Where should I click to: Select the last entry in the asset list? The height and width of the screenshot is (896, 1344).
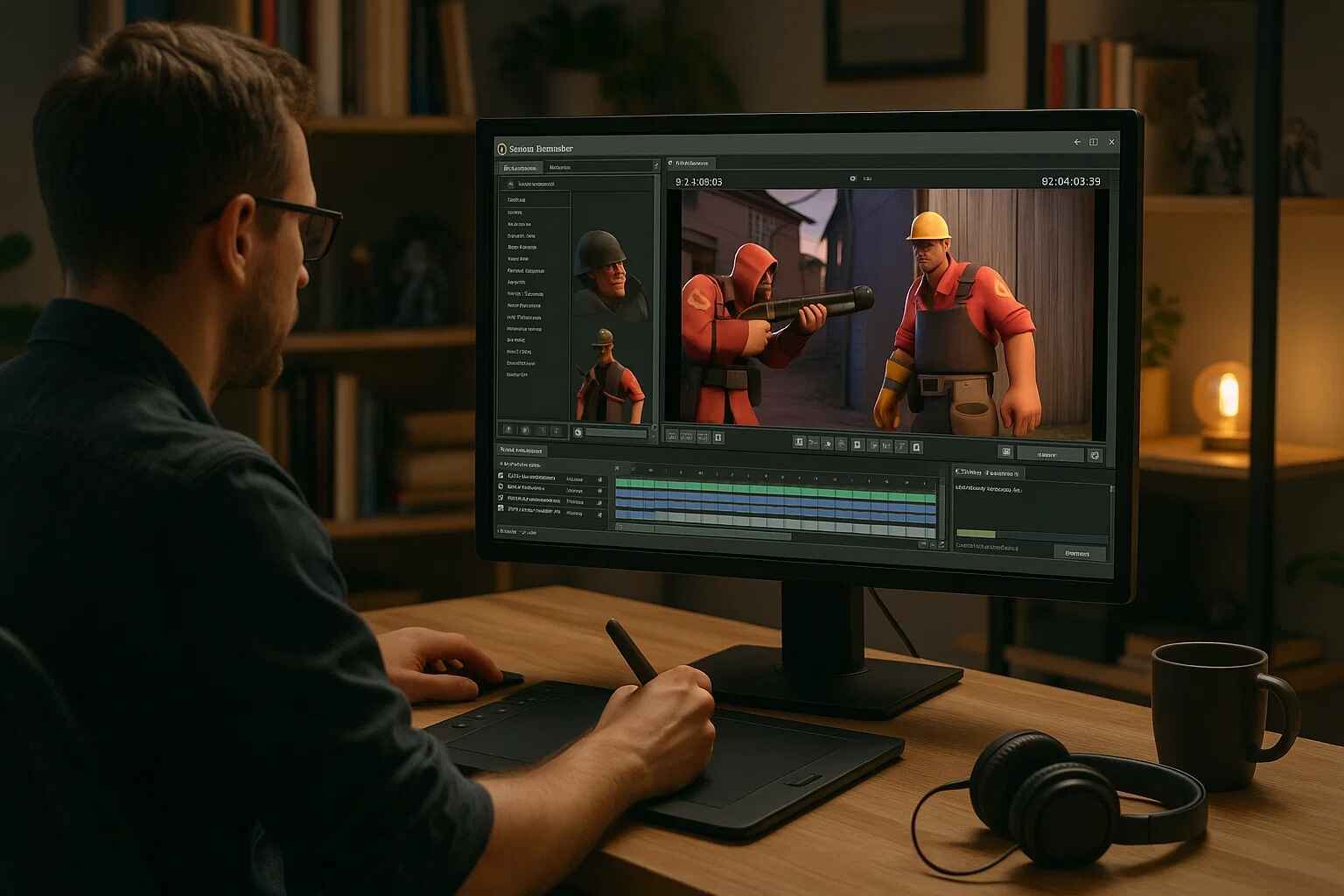(517, 374)
